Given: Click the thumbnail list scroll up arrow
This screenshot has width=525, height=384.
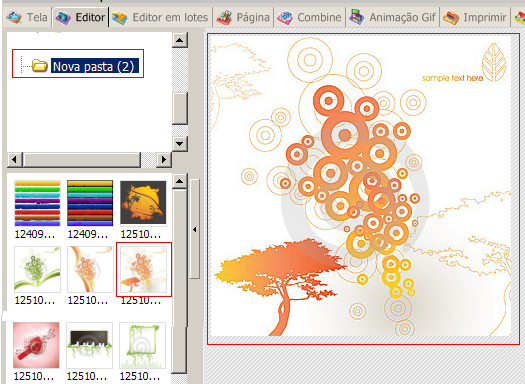Looking at the screenshot, I should click(180, 181).
